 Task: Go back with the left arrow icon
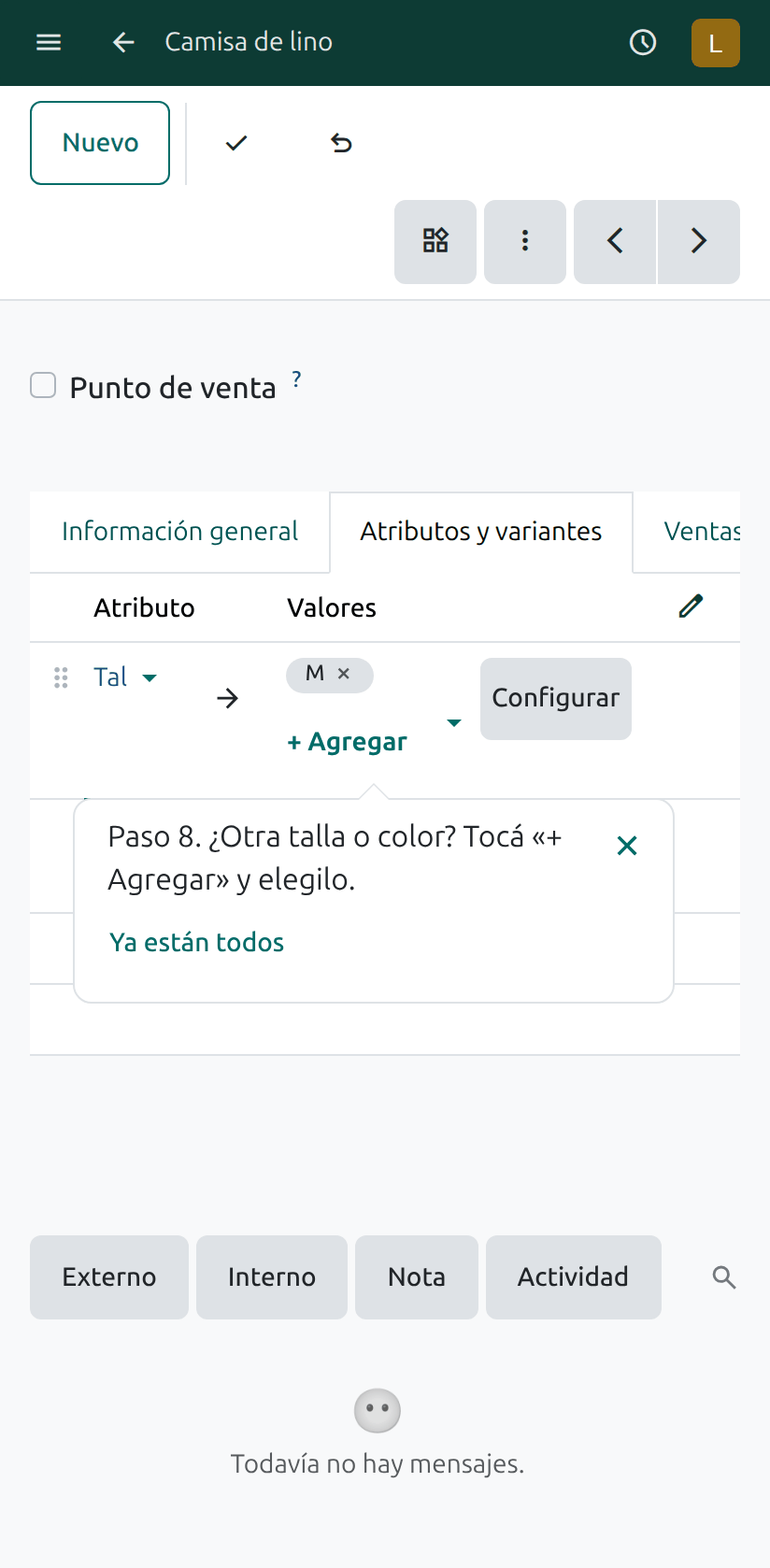coord(123,42)
